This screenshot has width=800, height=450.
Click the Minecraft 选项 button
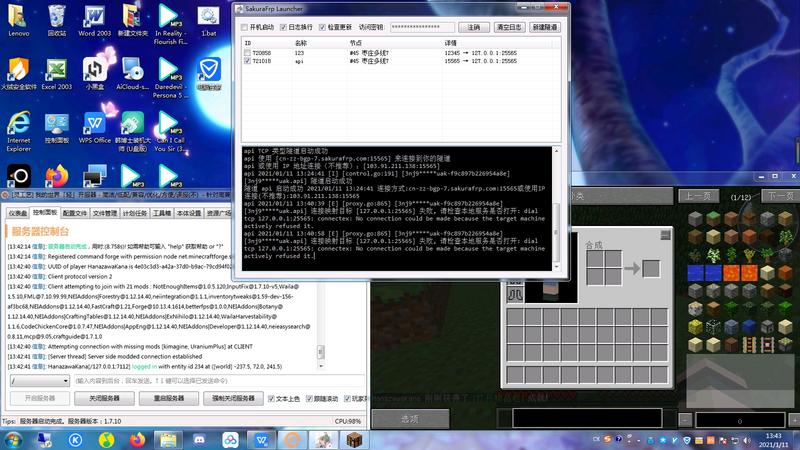click(410, 419)
